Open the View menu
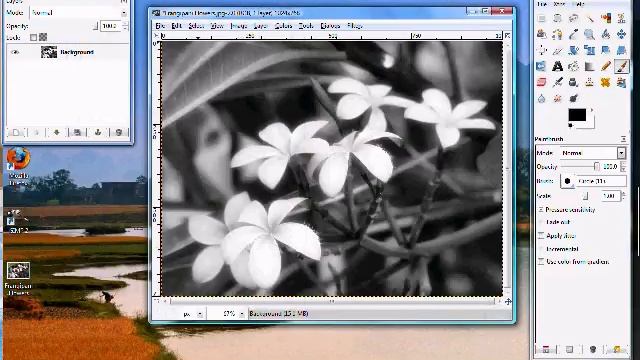640x360 pixels. tap(217, 26)
